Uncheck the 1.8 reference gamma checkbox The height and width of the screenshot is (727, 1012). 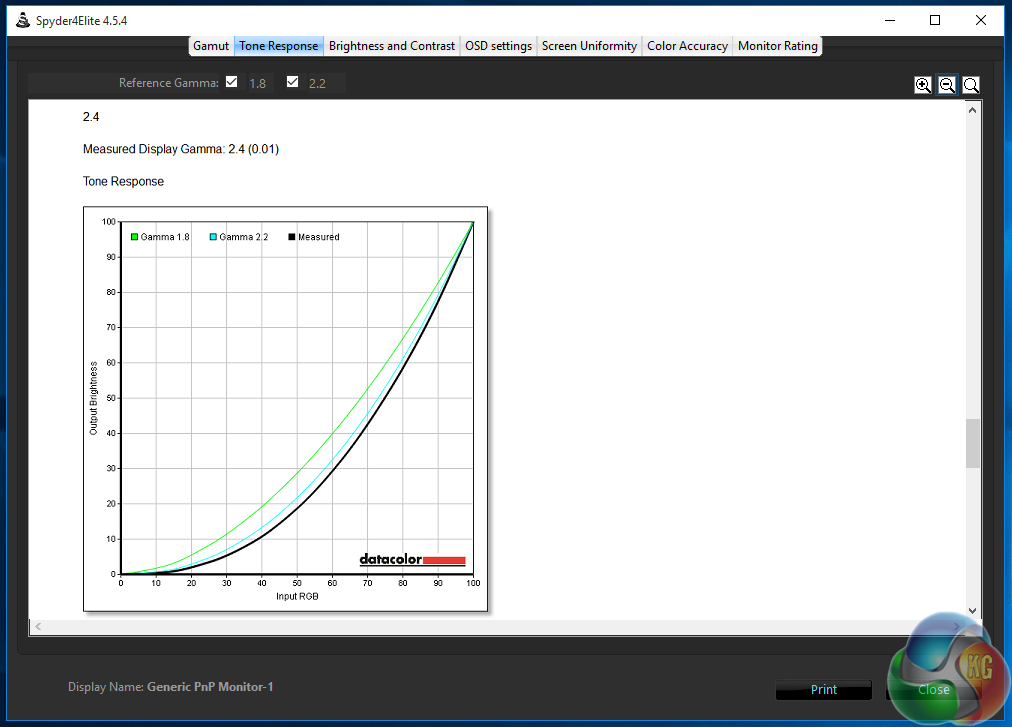pos(232,82)
